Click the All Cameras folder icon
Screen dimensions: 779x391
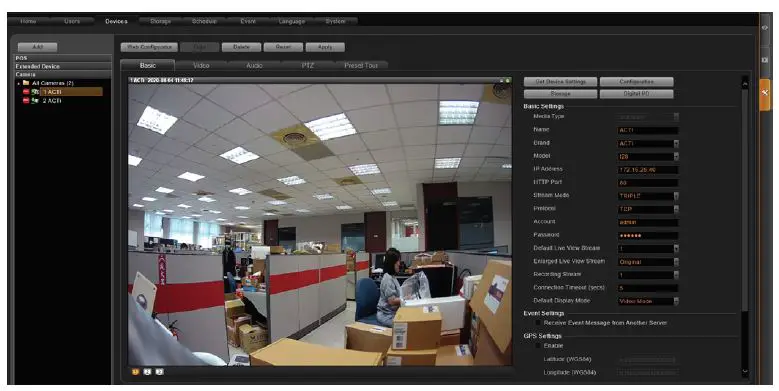click(x=26, y=83)
